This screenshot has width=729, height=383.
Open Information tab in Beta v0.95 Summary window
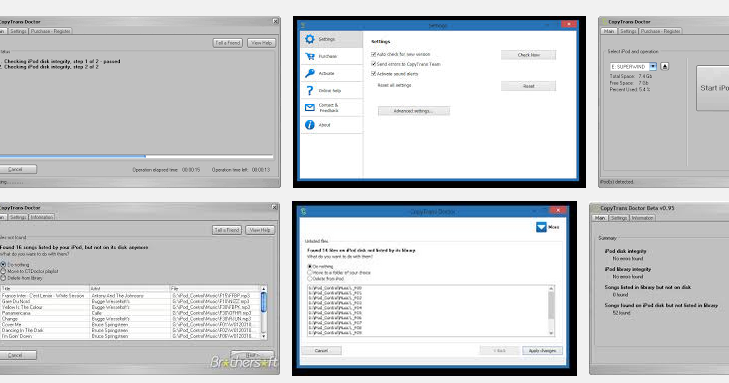pyautogui.click(x=643, y=218)
